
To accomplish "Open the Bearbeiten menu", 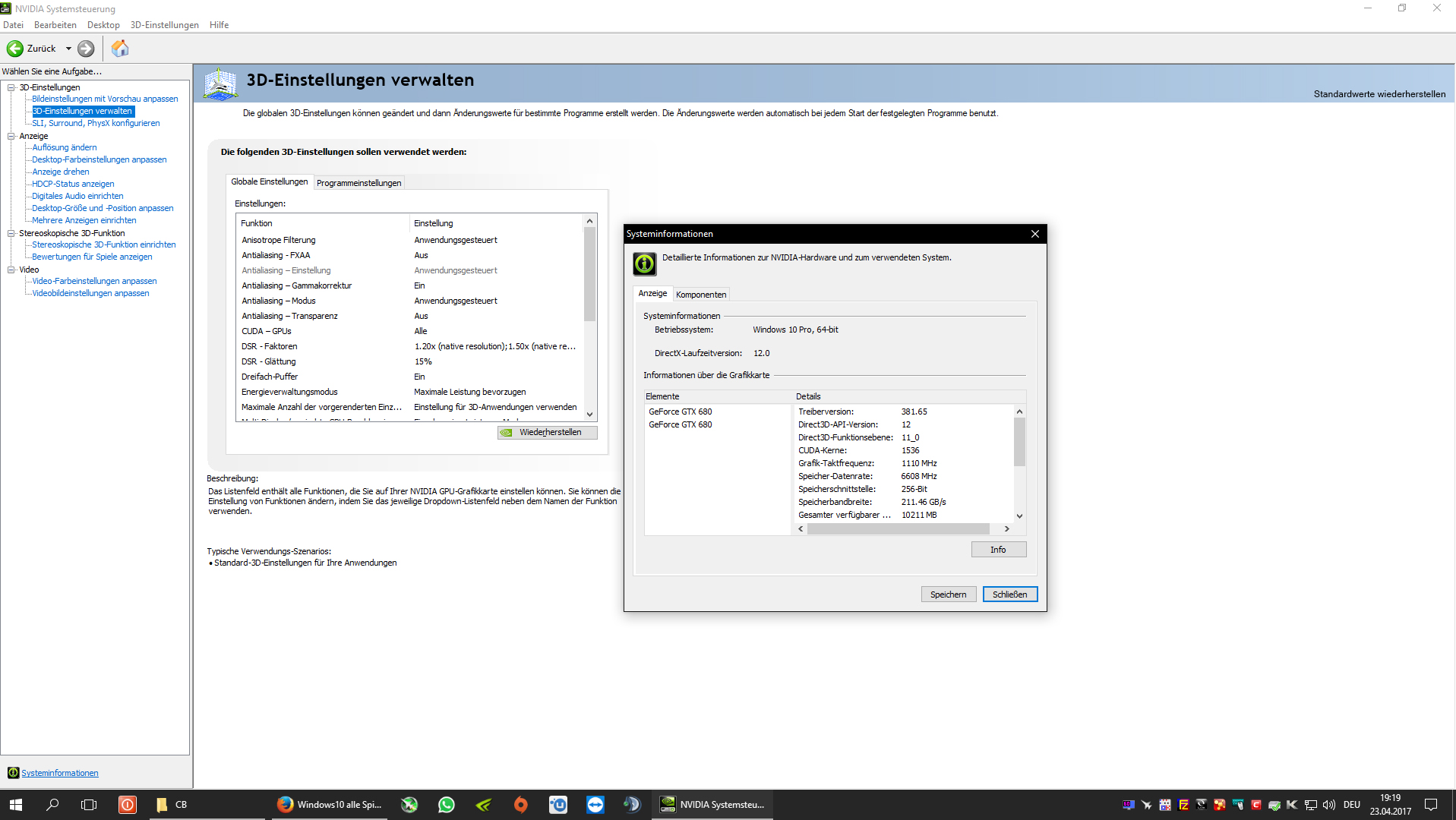I will click(x=55, y=25).
